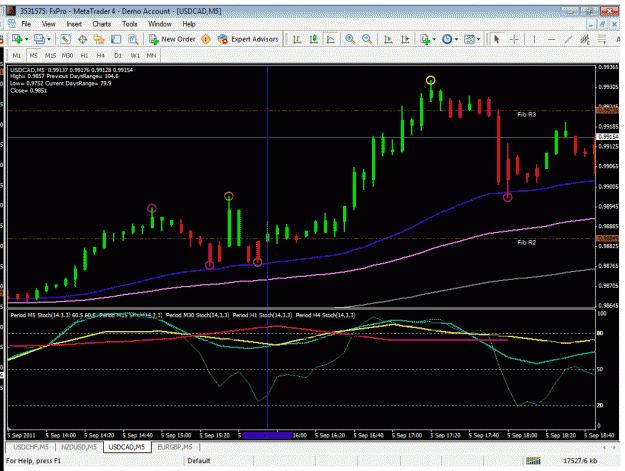
Task: Switch to H4 timeframe
Action: [x=100, y=55]
